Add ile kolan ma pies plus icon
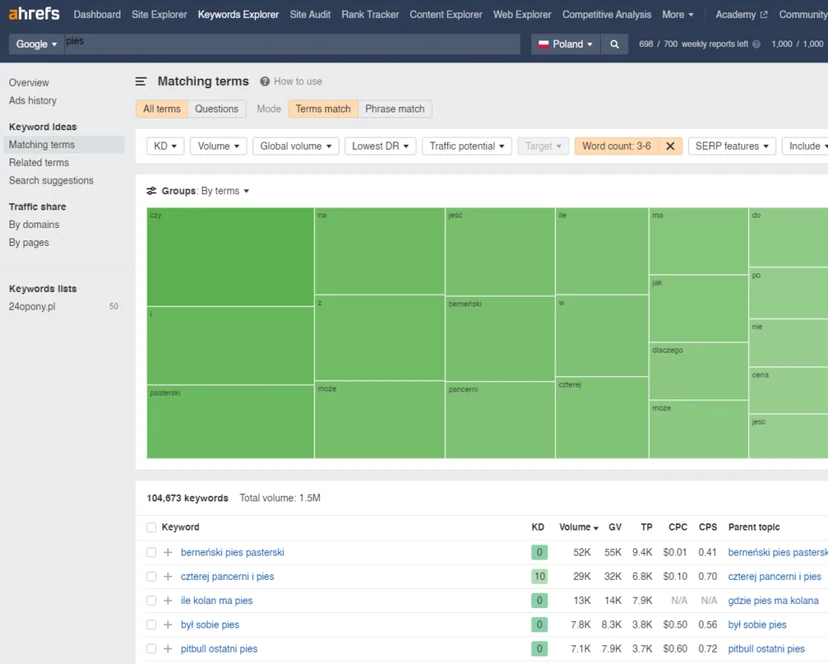 click(x=168, y=601)
